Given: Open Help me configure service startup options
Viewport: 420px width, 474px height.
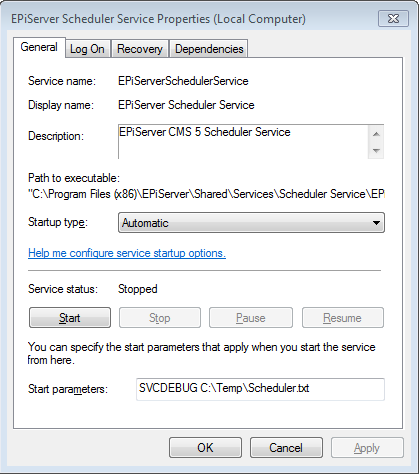Looking at the screenshot, I should click(127, 253).
